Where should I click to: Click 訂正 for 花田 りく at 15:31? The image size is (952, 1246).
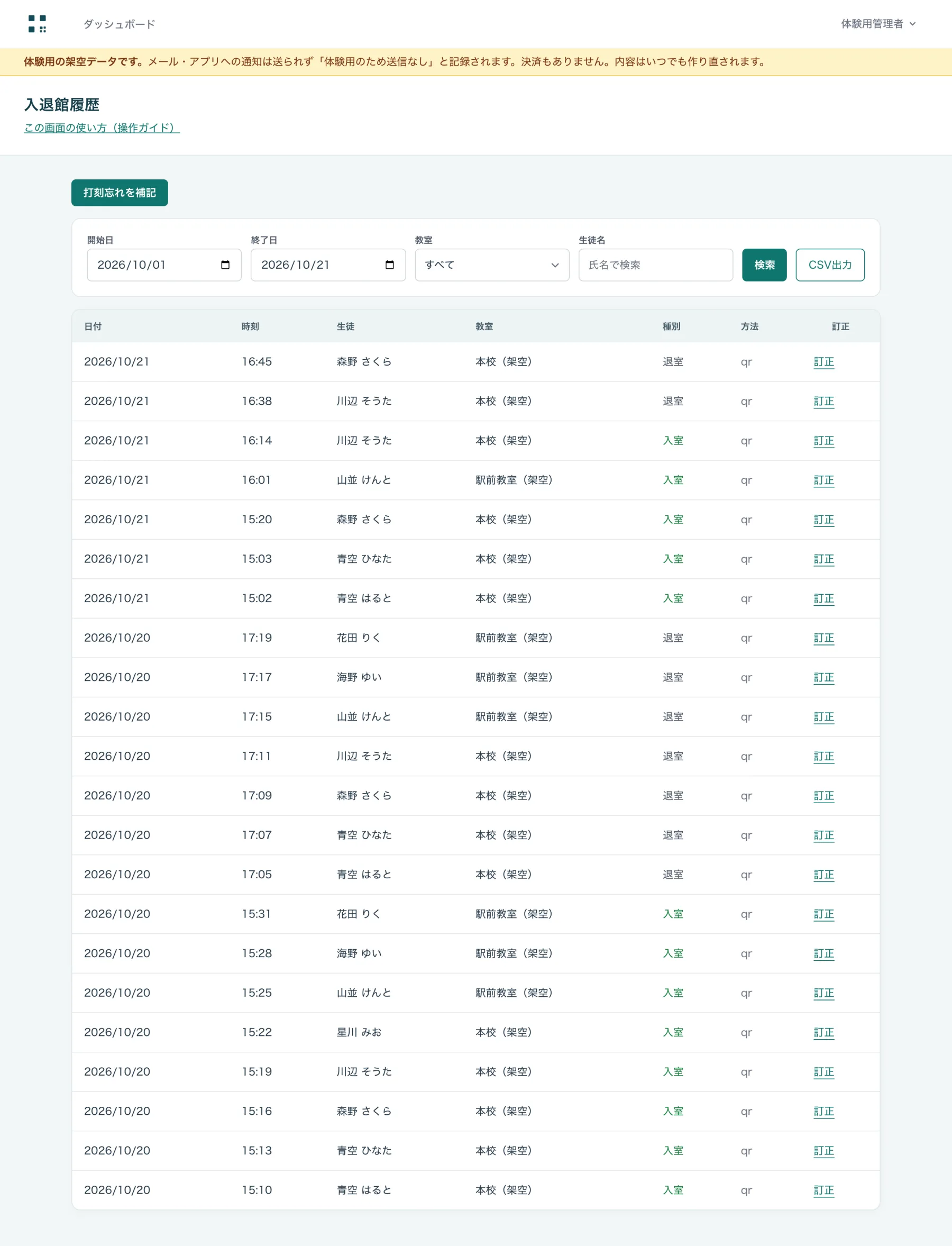pyautogui.click(x=824, y=914)
